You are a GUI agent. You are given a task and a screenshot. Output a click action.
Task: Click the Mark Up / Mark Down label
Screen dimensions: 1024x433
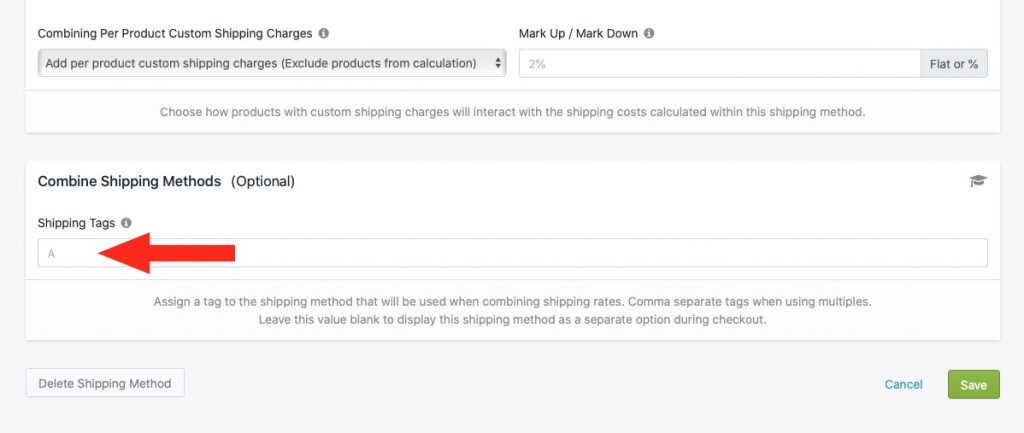(x=578, y=33)
